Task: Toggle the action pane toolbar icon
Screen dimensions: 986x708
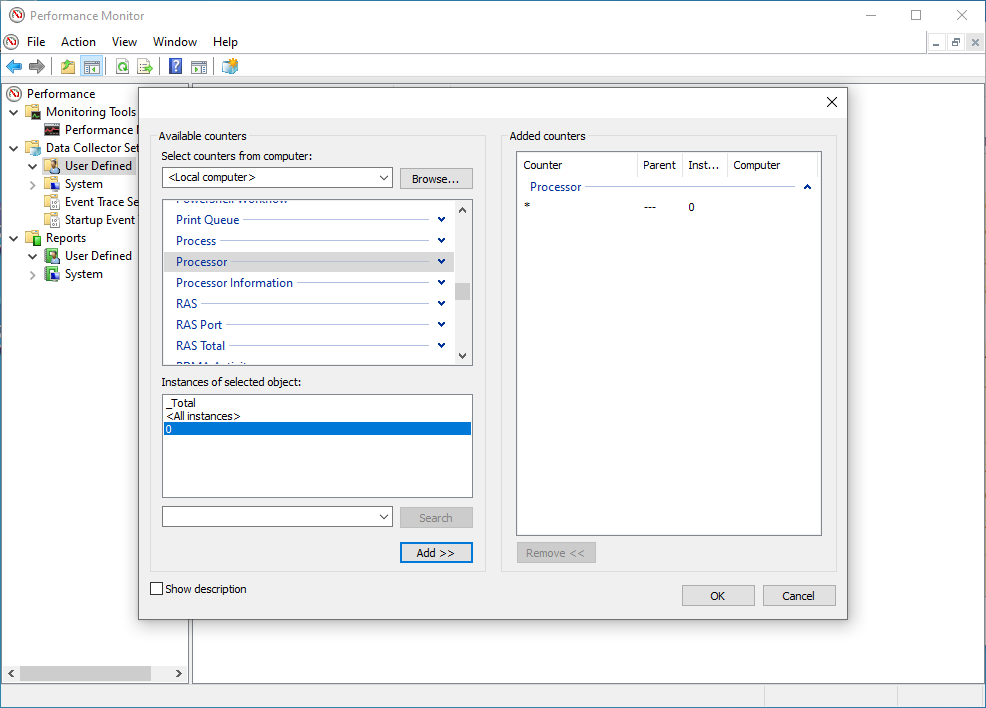Action: (199, 66)
